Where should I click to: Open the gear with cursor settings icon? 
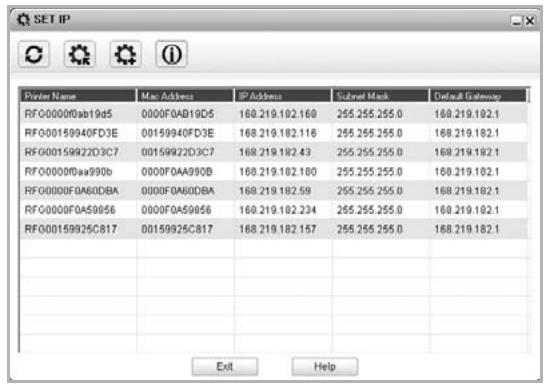80,54
